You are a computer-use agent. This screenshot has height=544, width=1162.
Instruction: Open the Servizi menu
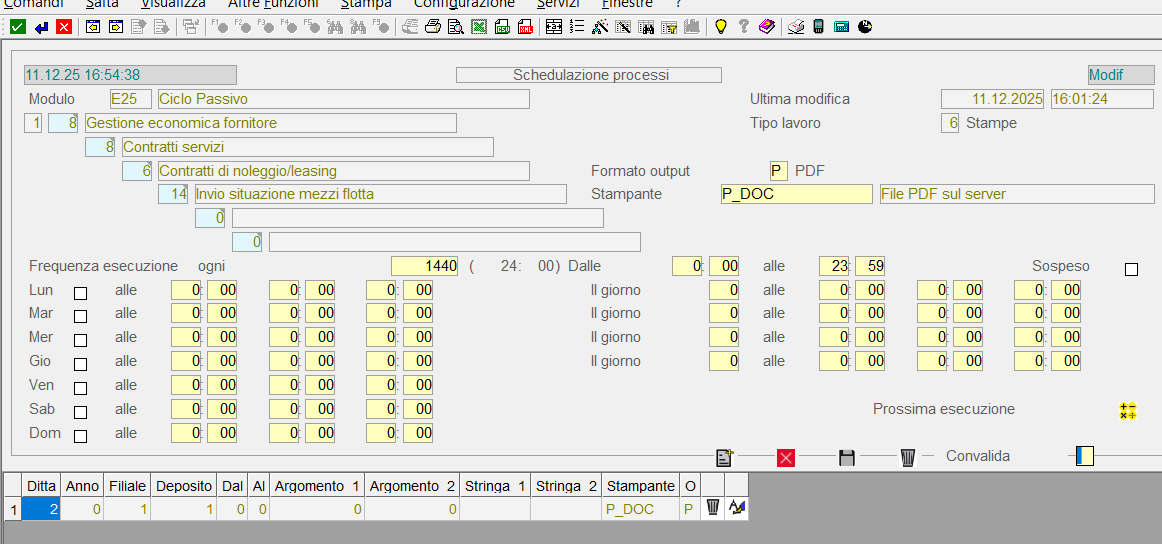click(x=557, y=5)
